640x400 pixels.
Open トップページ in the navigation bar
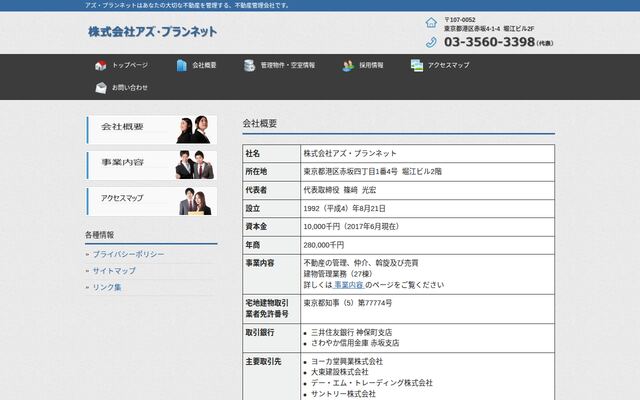point(130,65)
